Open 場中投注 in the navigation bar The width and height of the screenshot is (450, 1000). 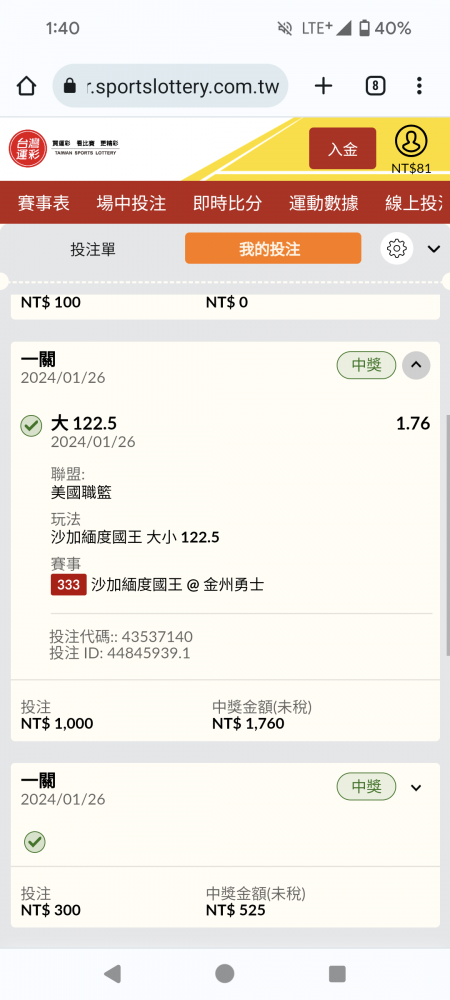pos(131,203)
